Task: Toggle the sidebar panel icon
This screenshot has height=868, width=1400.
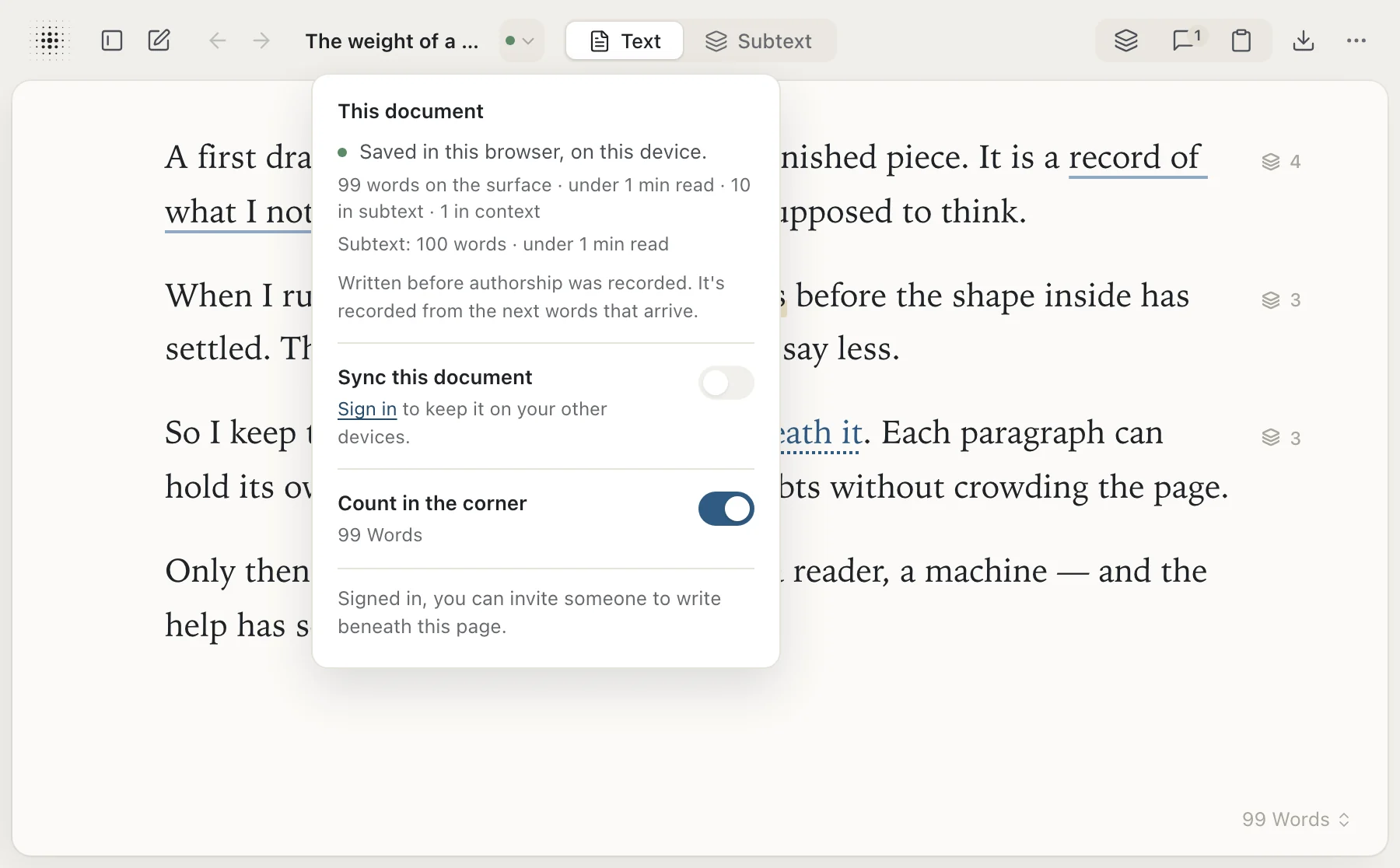Action: coord(112,40)
